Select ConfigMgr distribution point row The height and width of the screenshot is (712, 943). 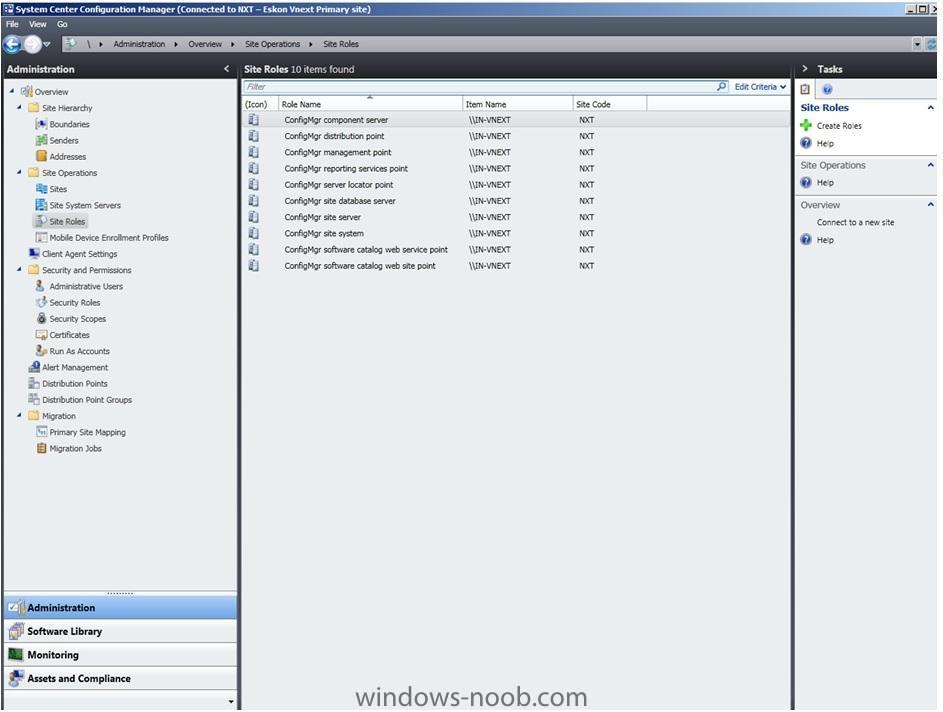click(516, 136)
